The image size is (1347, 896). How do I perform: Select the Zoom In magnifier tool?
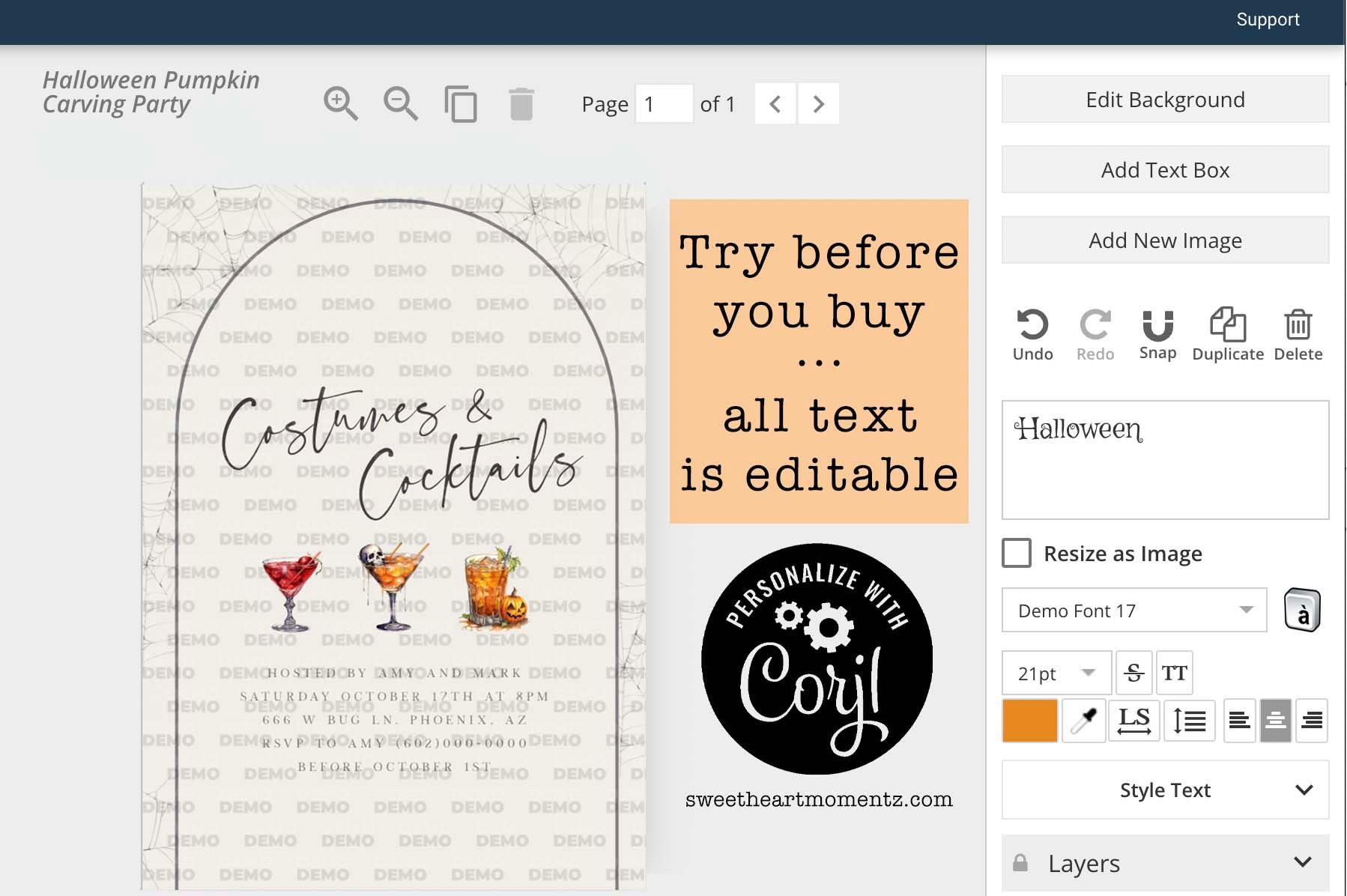(x=340, y=103)
